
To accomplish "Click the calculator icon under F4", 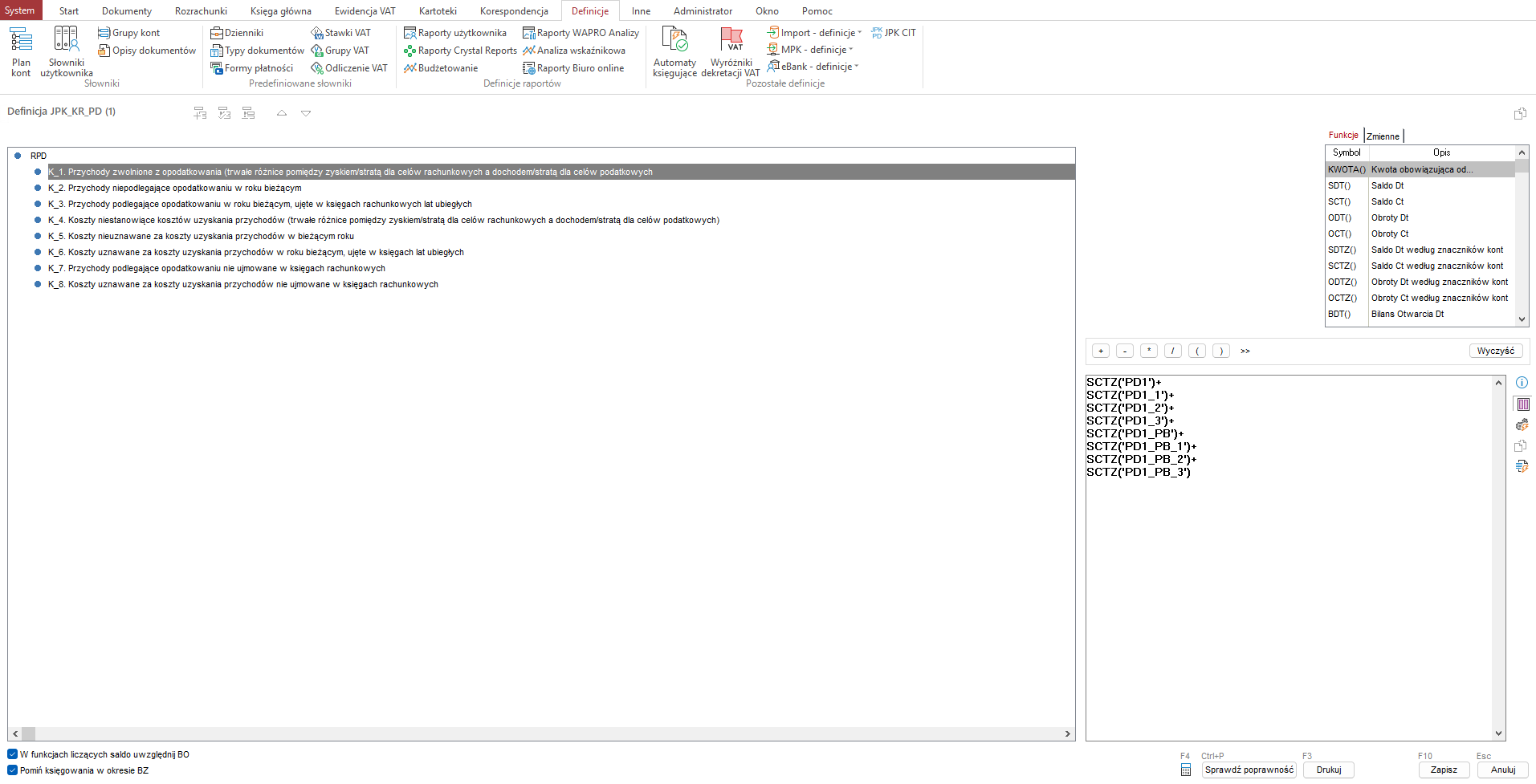I will [x=1186, y=770].
